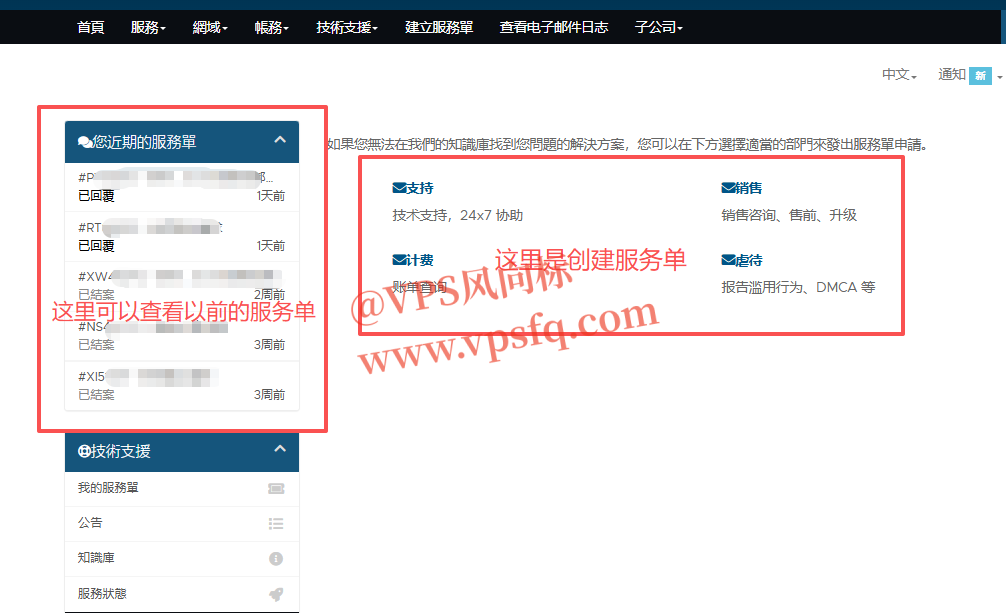The width and height of the screenshot is (1006, 613).
Task: Click the envelope icon next to 销售
Action: pos(728,188)
